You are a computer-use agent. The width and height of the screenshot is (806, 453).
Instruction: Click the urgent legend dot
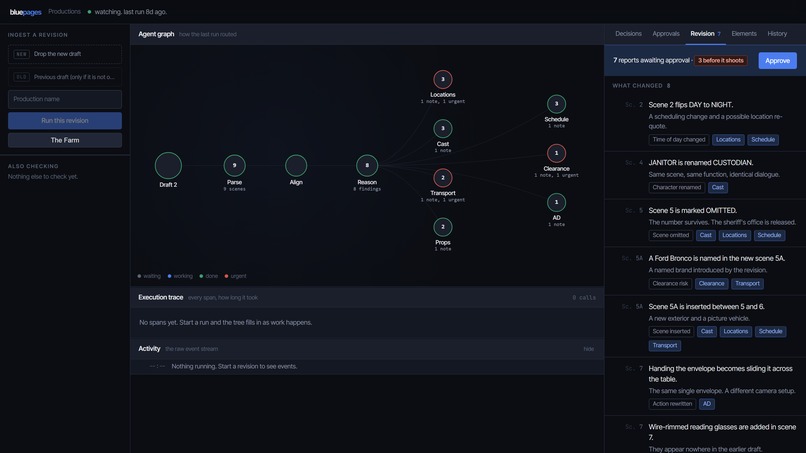pos(226,276)
